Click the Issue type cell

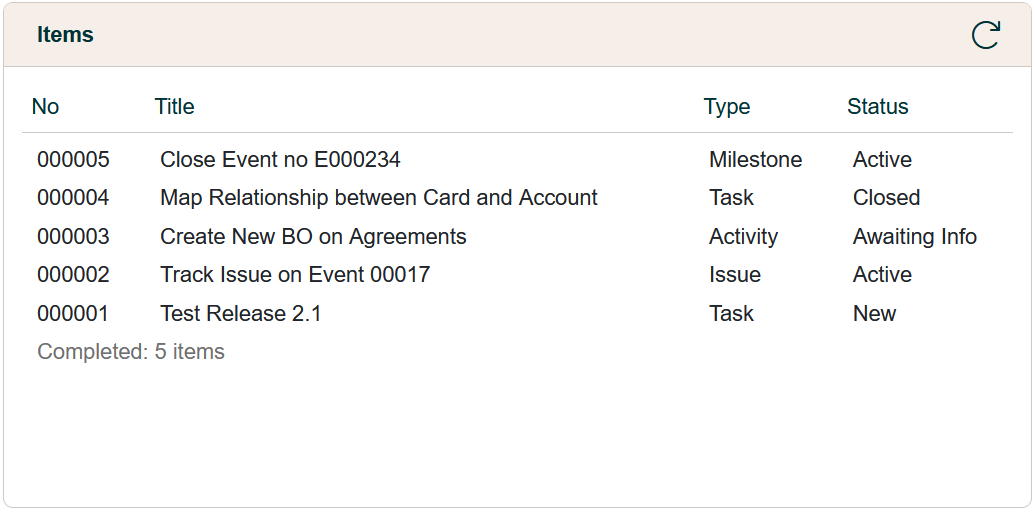pos(735,275)
